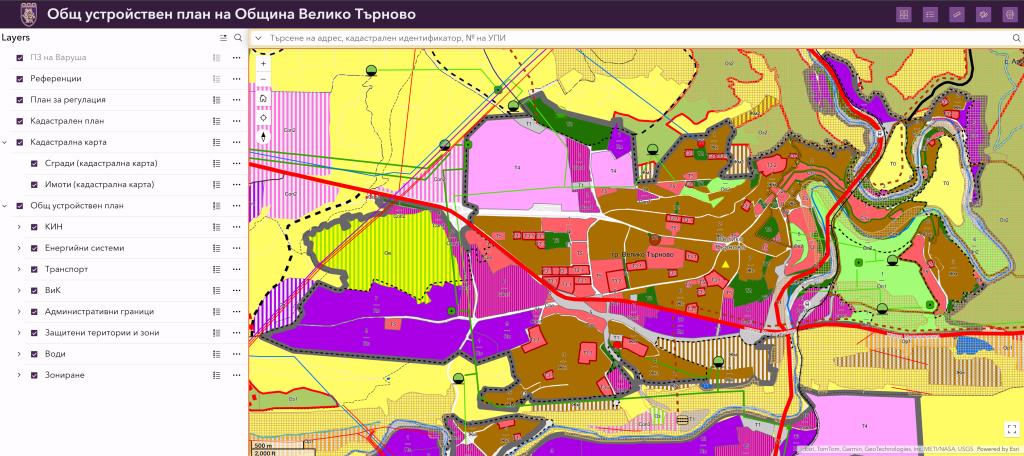Click the municipality coat of arms logo
The height and width of the screenshot is (456, 1024).
point(29,14)
